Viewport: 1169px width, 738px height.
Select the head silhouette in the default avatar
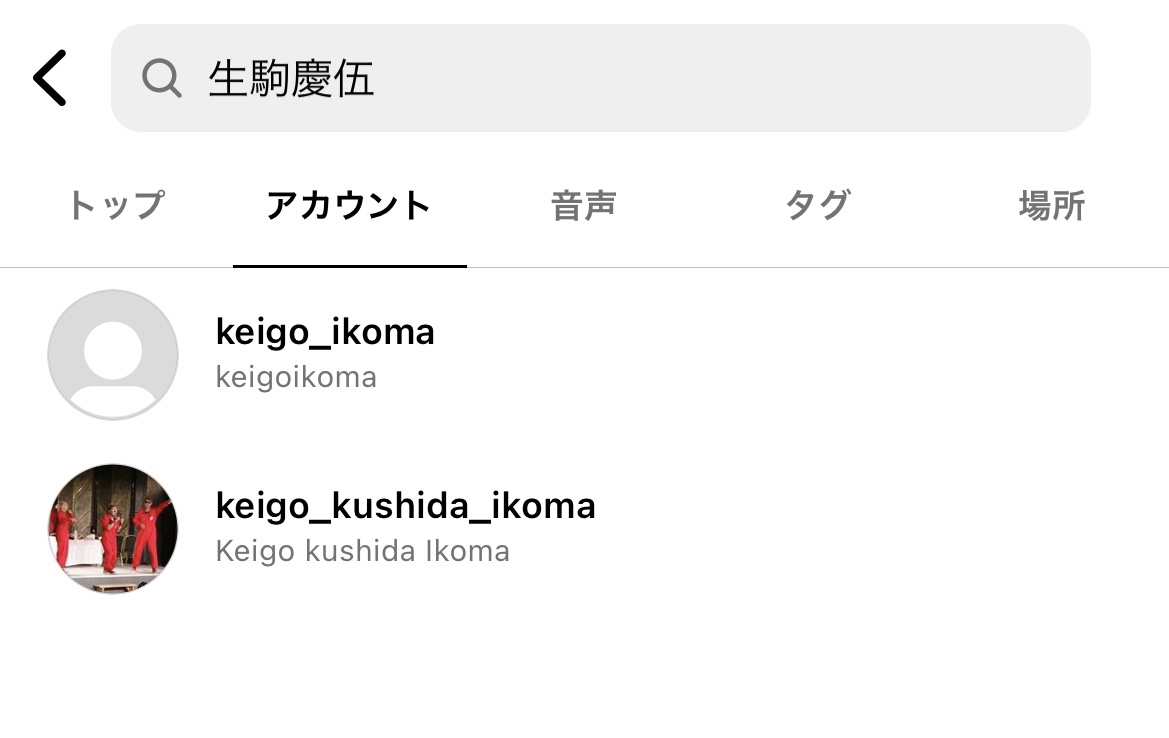point(113,350)
